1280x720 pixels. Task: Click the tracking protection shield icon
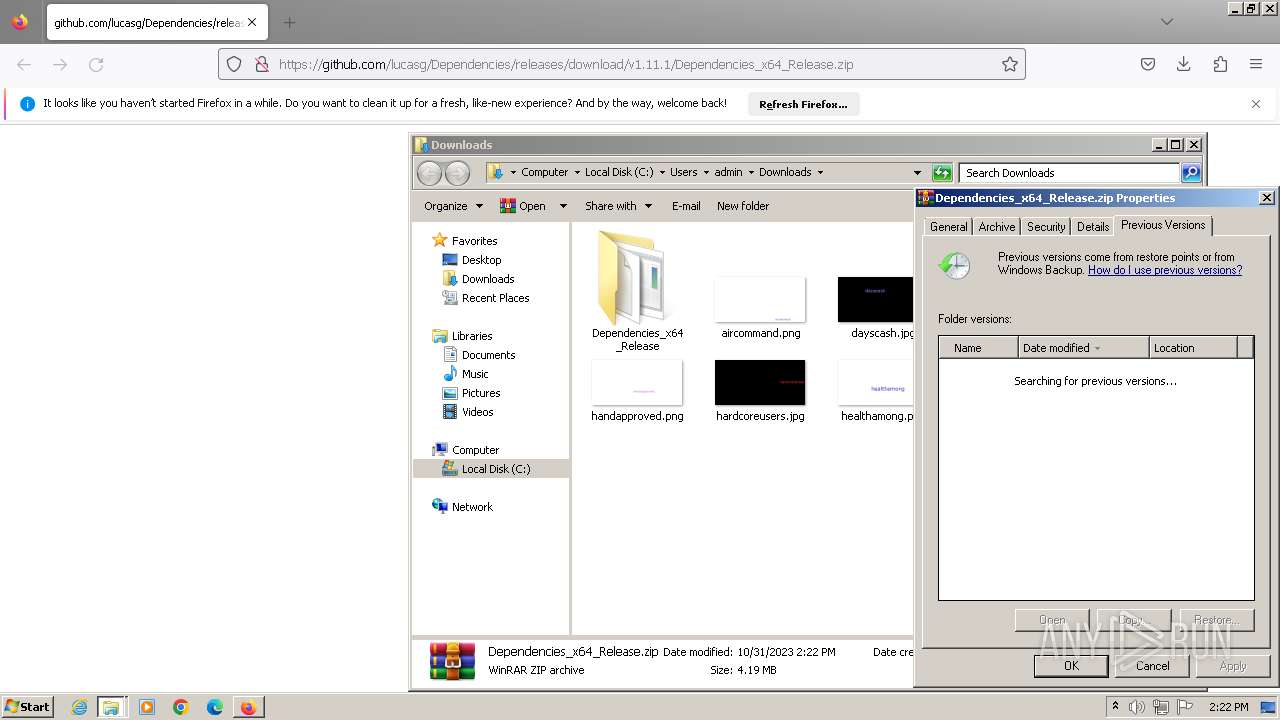[x=234, y=64]
